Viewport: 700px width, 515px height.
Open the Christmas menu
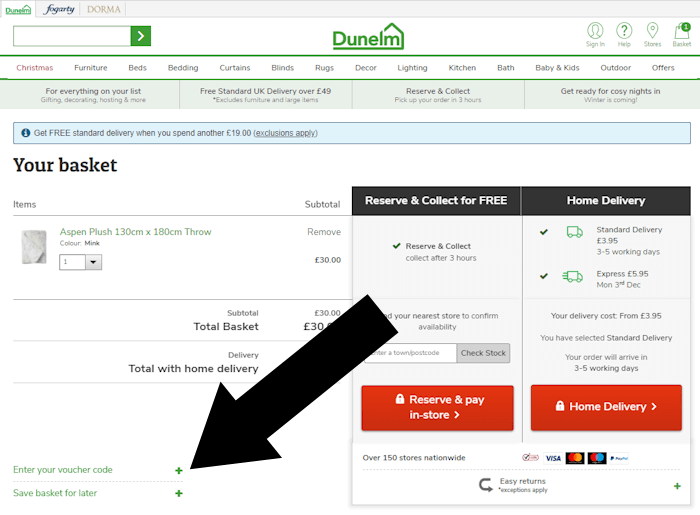[x=35, y=68]
